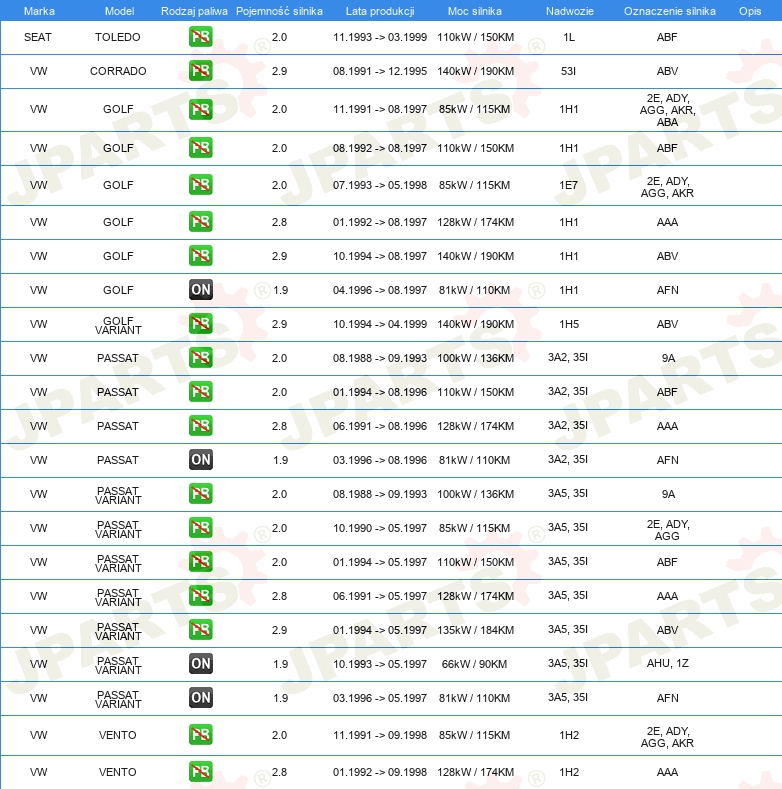Select the GOLF VARIANT model cell
This screenshot has height=789, width=782.
point(118,325)
